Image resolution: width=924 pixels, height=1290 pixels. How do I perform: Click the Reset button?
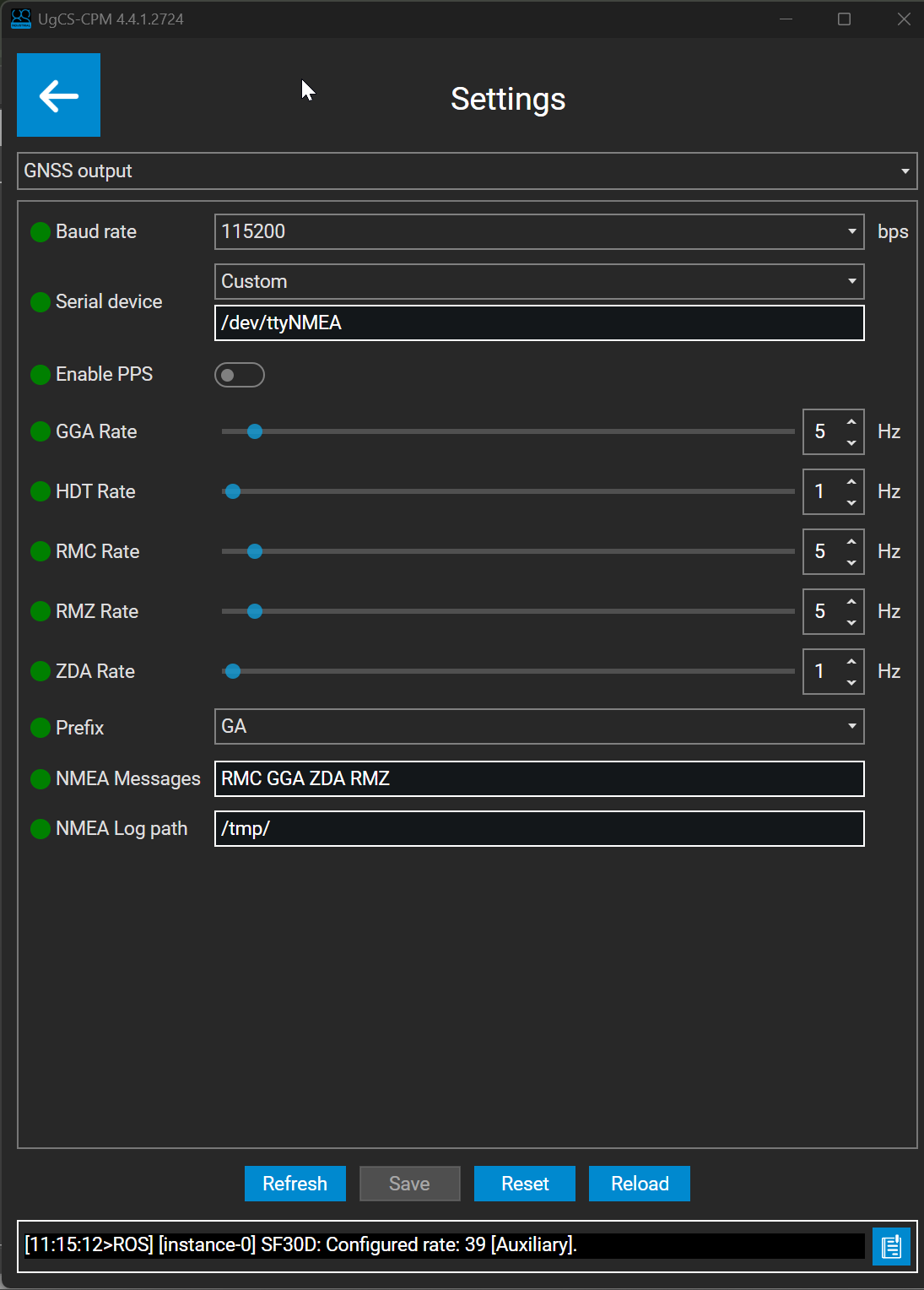pyautogui.click(x=524, y=1183)
